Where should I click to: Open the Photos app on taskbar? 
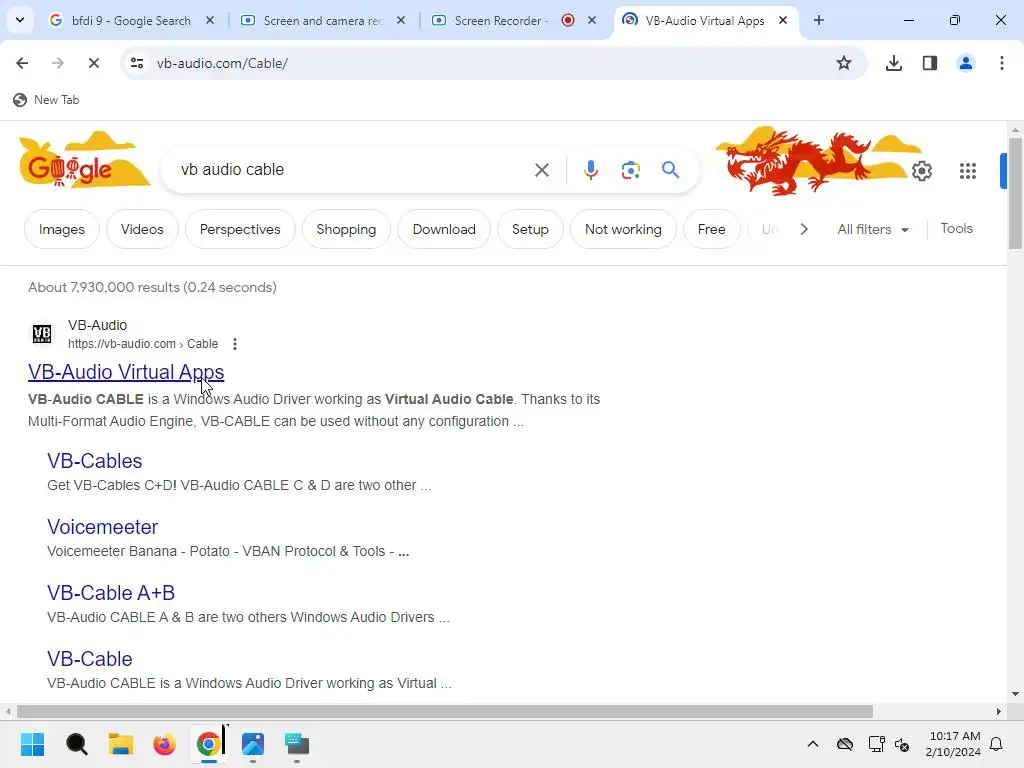[253, 744]
